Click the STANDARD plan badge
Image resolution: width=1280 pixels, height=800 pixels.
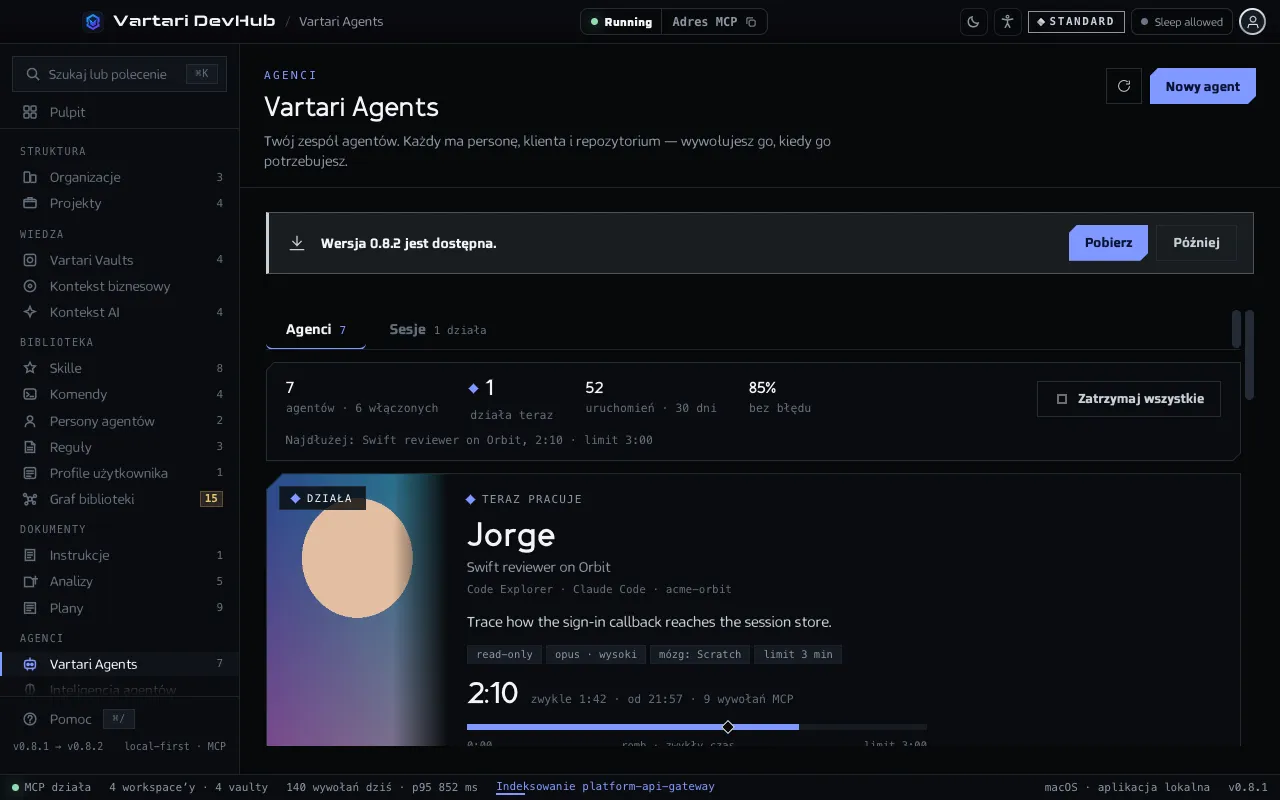point(1076,21)
